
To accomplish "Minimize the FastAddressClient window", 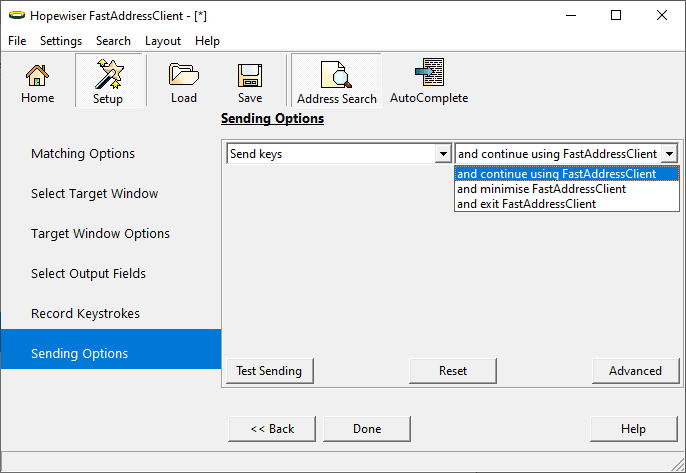I will point(571,15).
